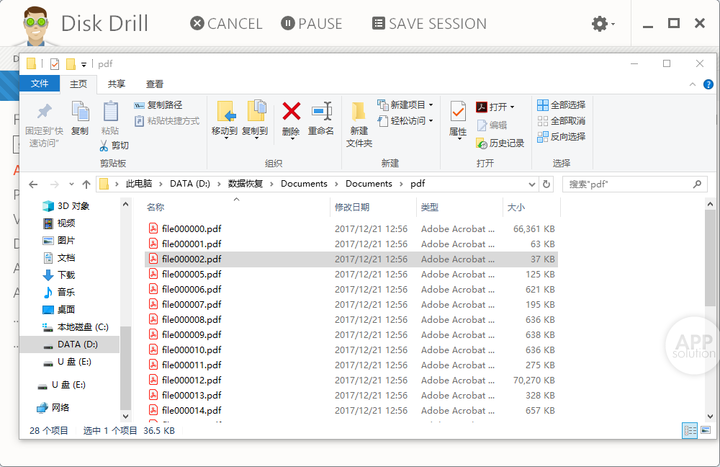The height and width of the screenshot is (467, 720).
Task: Click the 编辑 edit button
Action: pos(492,125)
